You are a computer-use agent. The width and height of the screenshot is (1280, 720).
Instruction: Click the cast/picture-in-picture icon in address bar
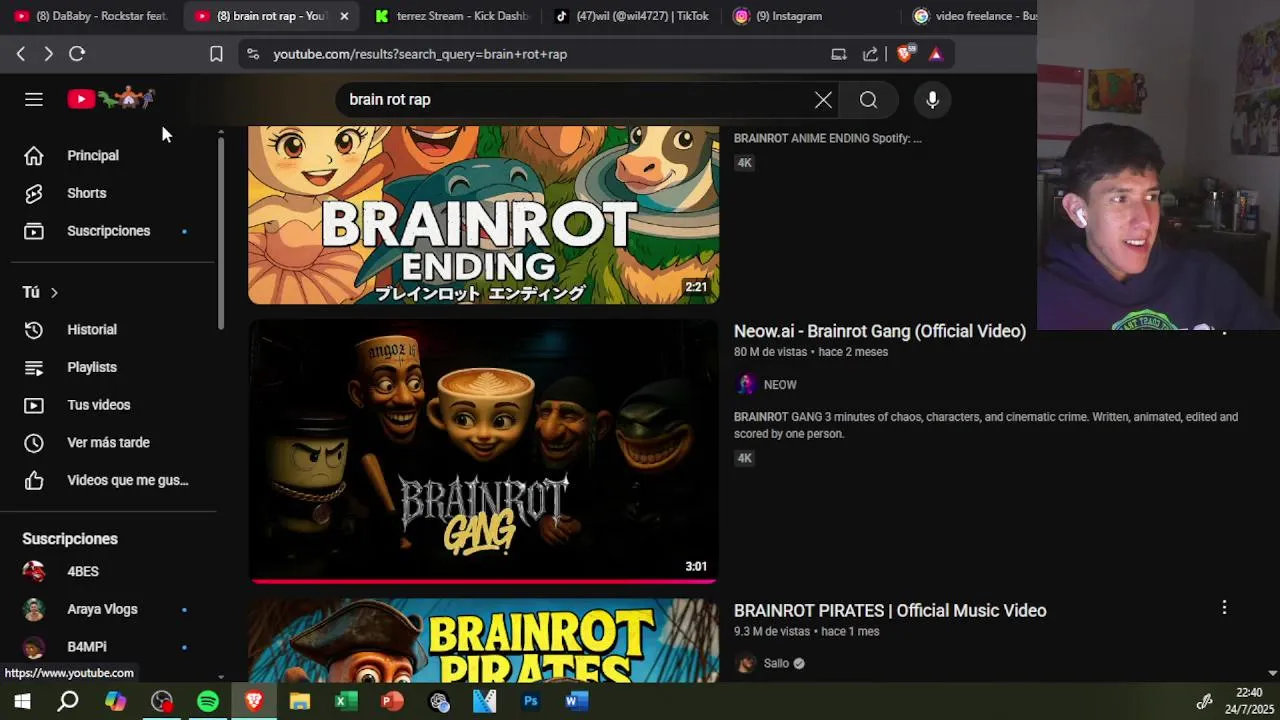839,54
